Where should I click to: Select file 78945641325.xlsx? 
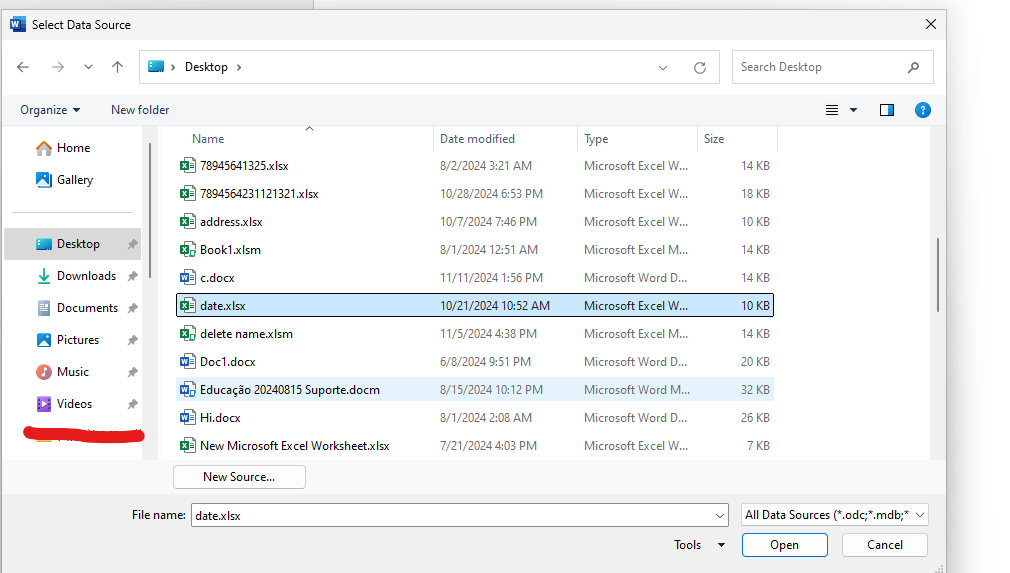tap(475, 166)
